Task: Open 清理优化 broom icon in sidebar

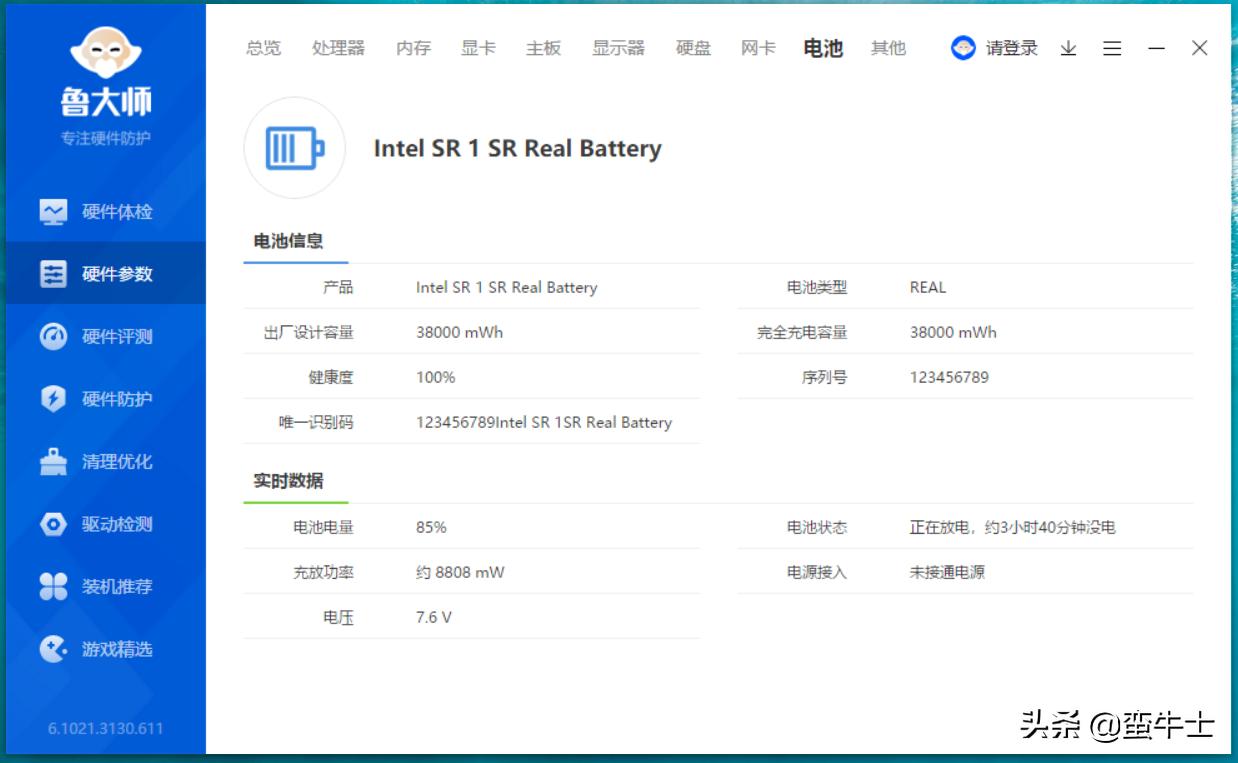Action: click(x=53, y=462)
